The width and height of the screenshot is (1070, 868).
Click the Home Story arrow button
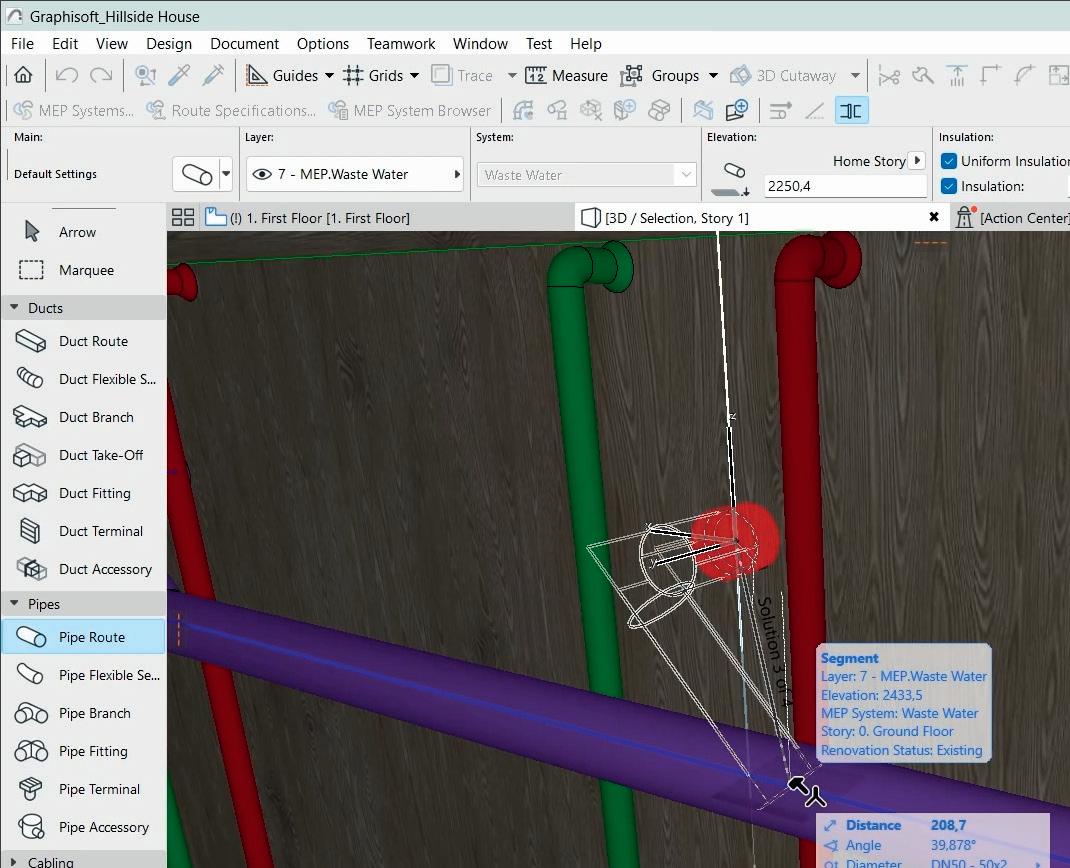917,161
